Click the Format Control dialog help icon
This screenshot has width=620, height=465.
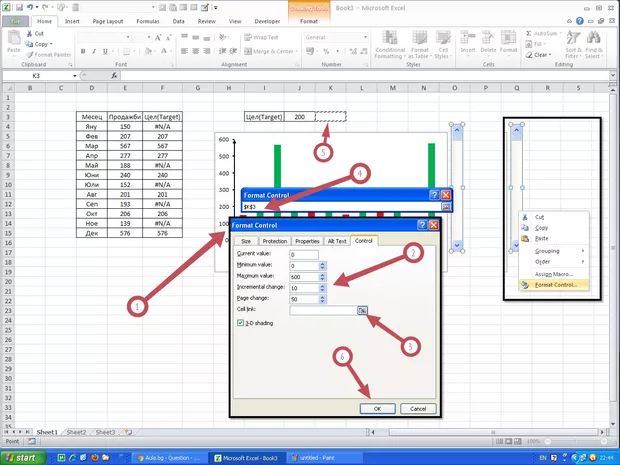tap(422, 225)
